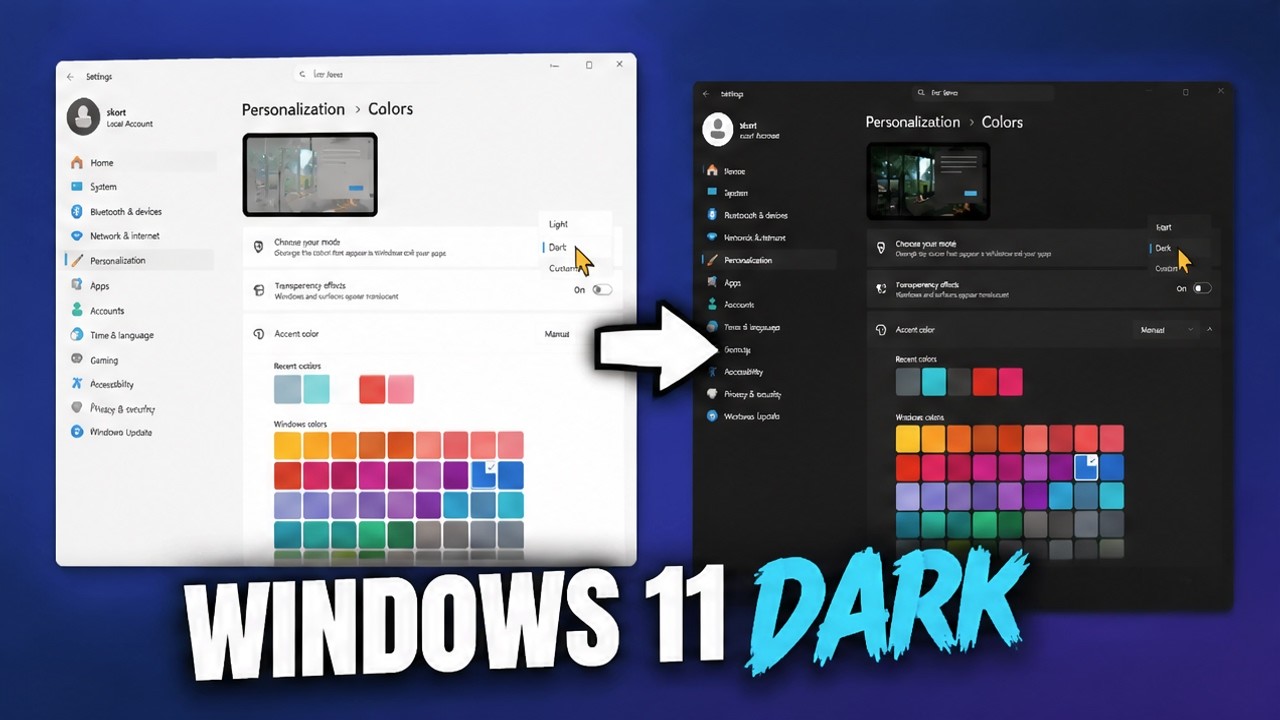The image size is (1280, 720).
Task: Click the Personalization brush icon in light window
Action: point(77,260)
